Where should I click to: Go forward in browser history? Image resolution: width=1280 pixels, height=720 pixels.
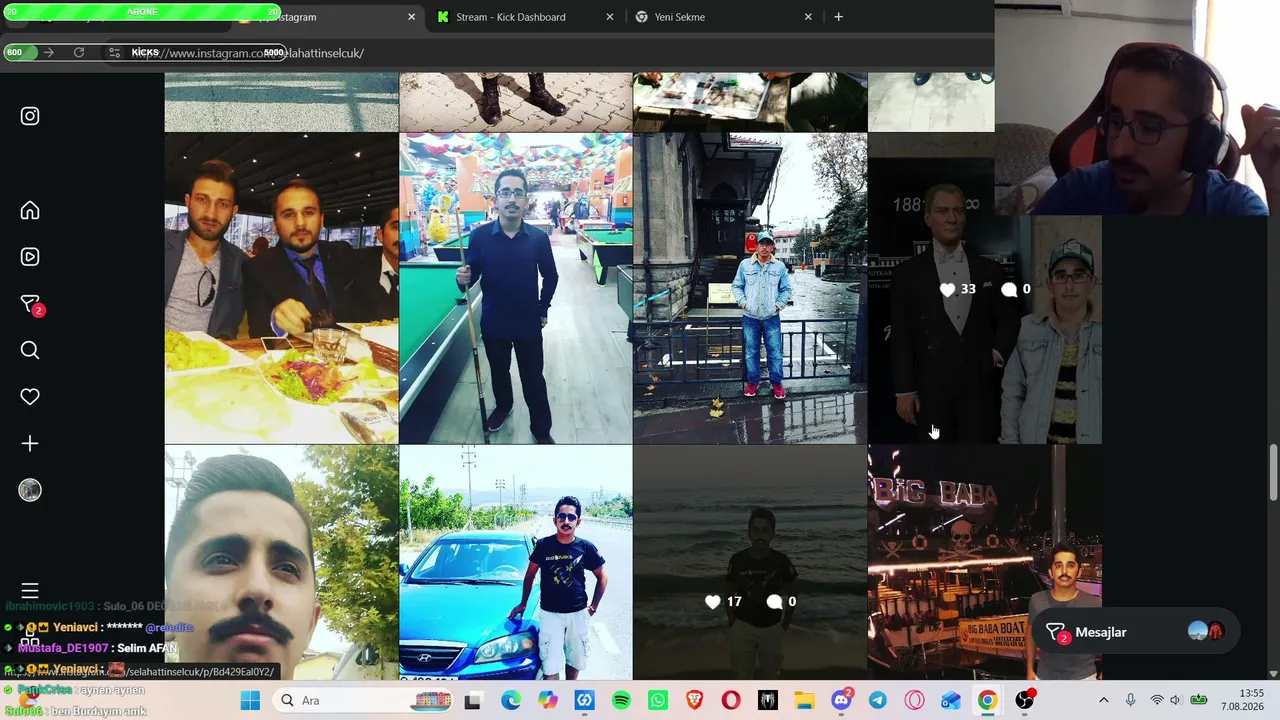48,52
